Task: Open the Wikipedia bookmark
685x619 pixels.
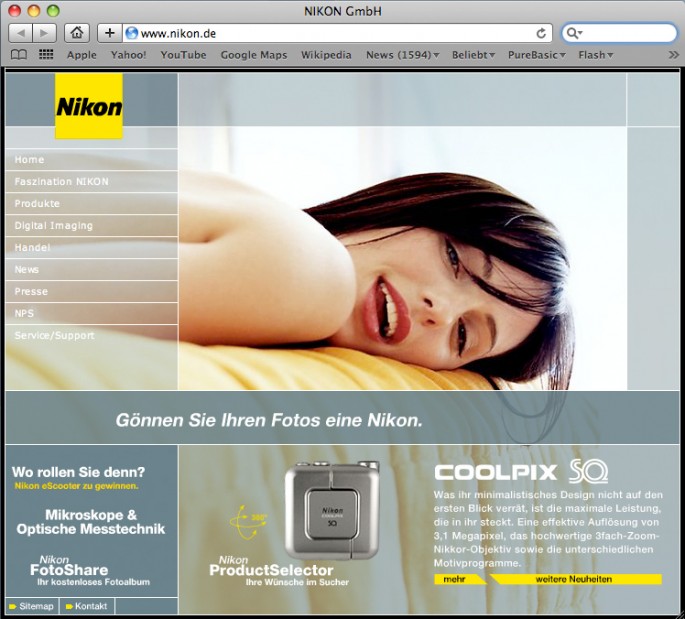Action: (x=326, y=55)
